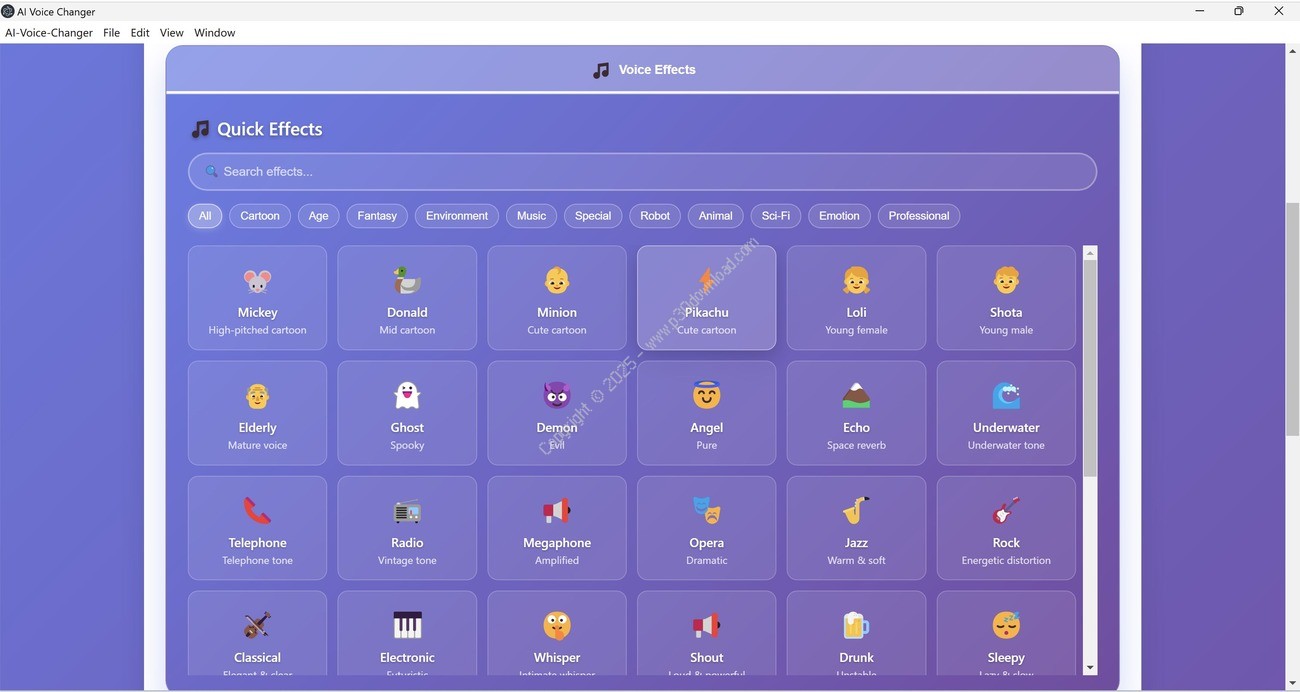Open the Window menu
This screenshot has height=692, width=1300.
214,33
